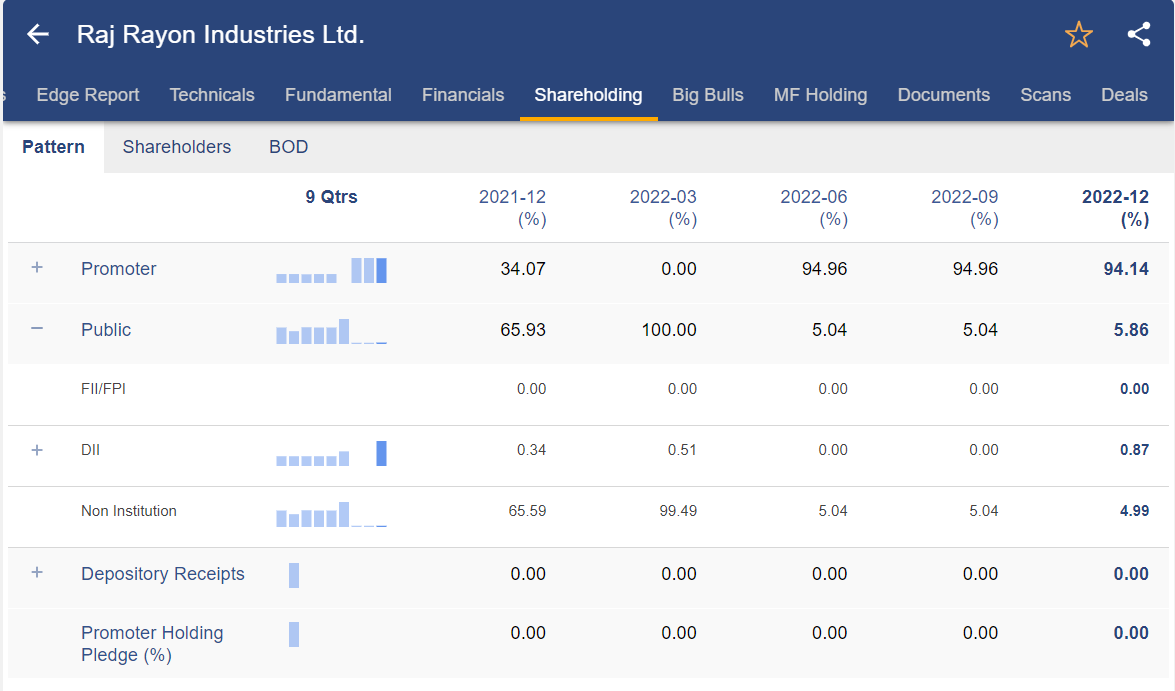Screen dimensions: 1175x691
Task: Click the Raj Rayon Industries Ltd. title
Action: pos(220,34)
